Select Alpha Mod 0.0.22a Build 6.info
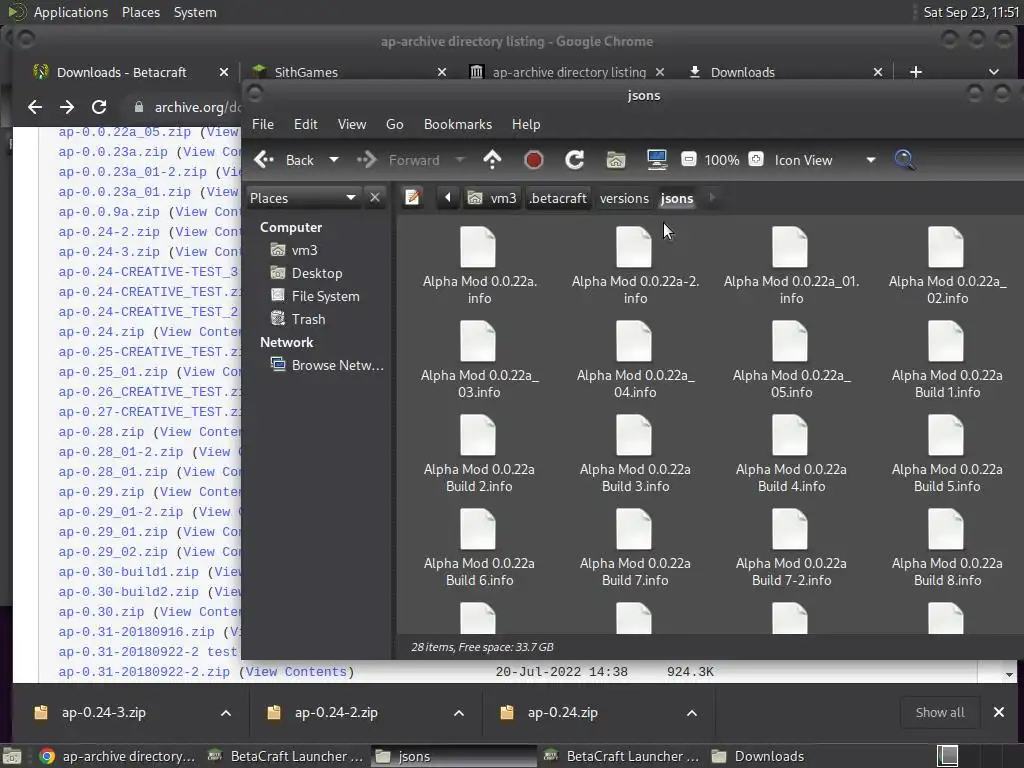1024x768 pixels. pyautogui.click(x=479, y=548)
